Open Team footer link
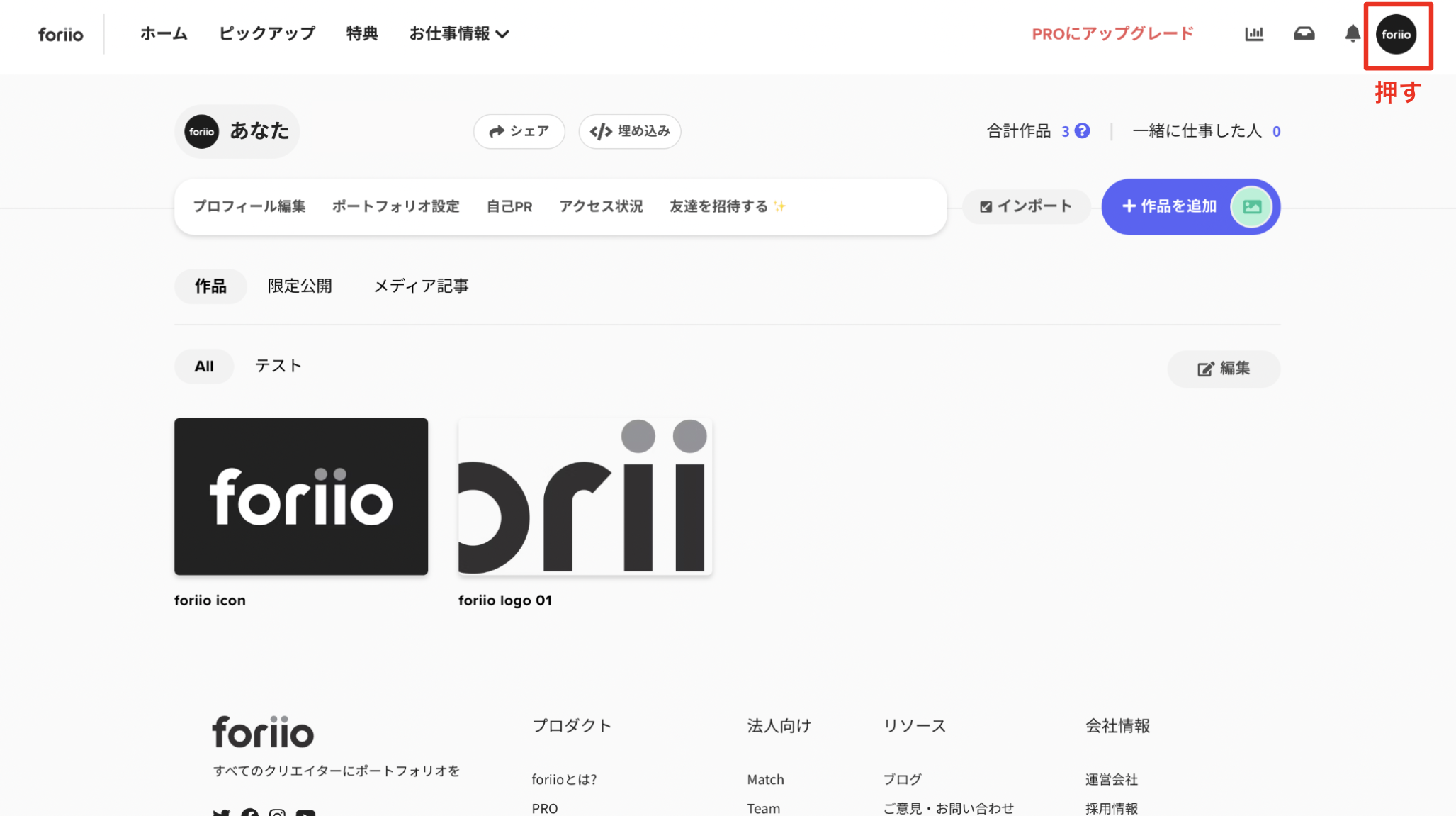 click(x=763, y=808)
